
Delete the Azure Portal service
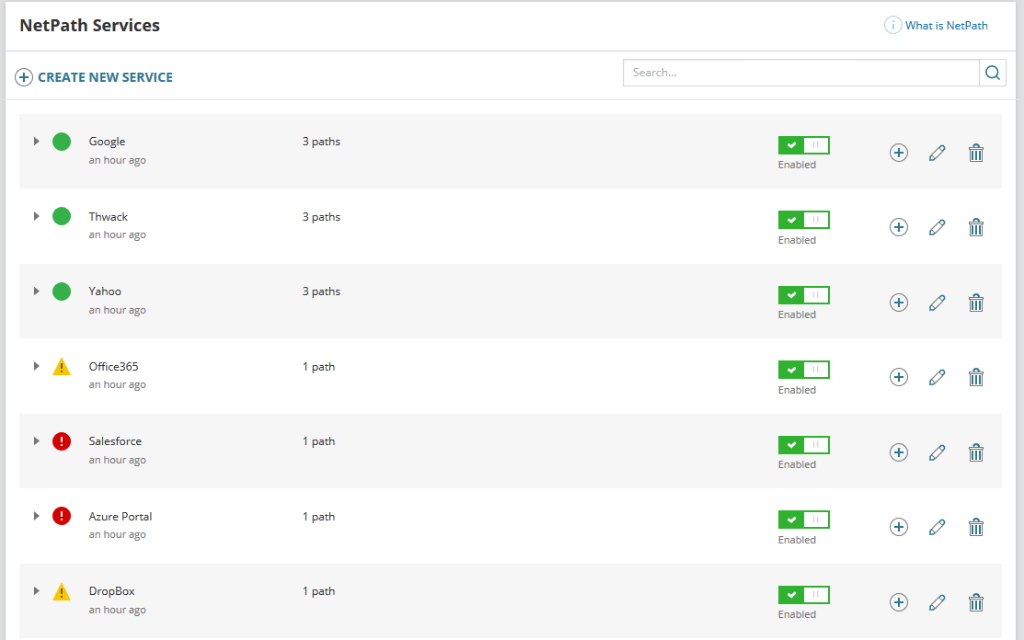[x=976, y=527]
